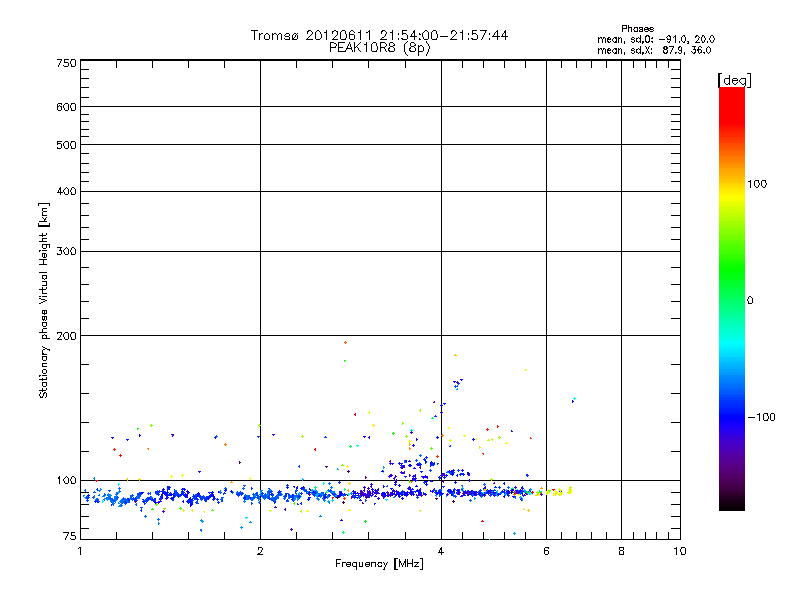Click the '[deg]' colorbar unit label

point(734,80)
